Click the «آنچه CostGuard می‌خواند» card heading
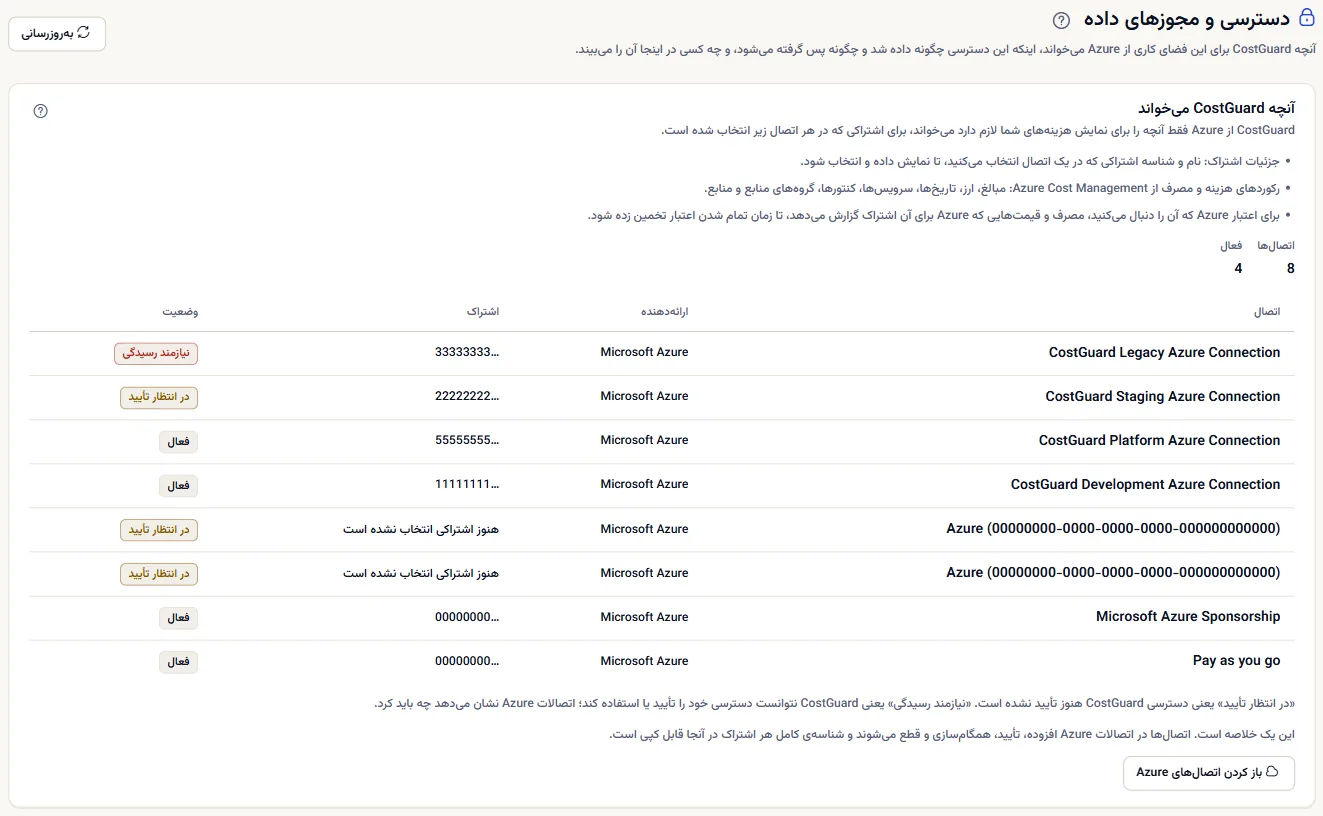The width and height of the screenshot is (1323, 816). point(1217,108)
